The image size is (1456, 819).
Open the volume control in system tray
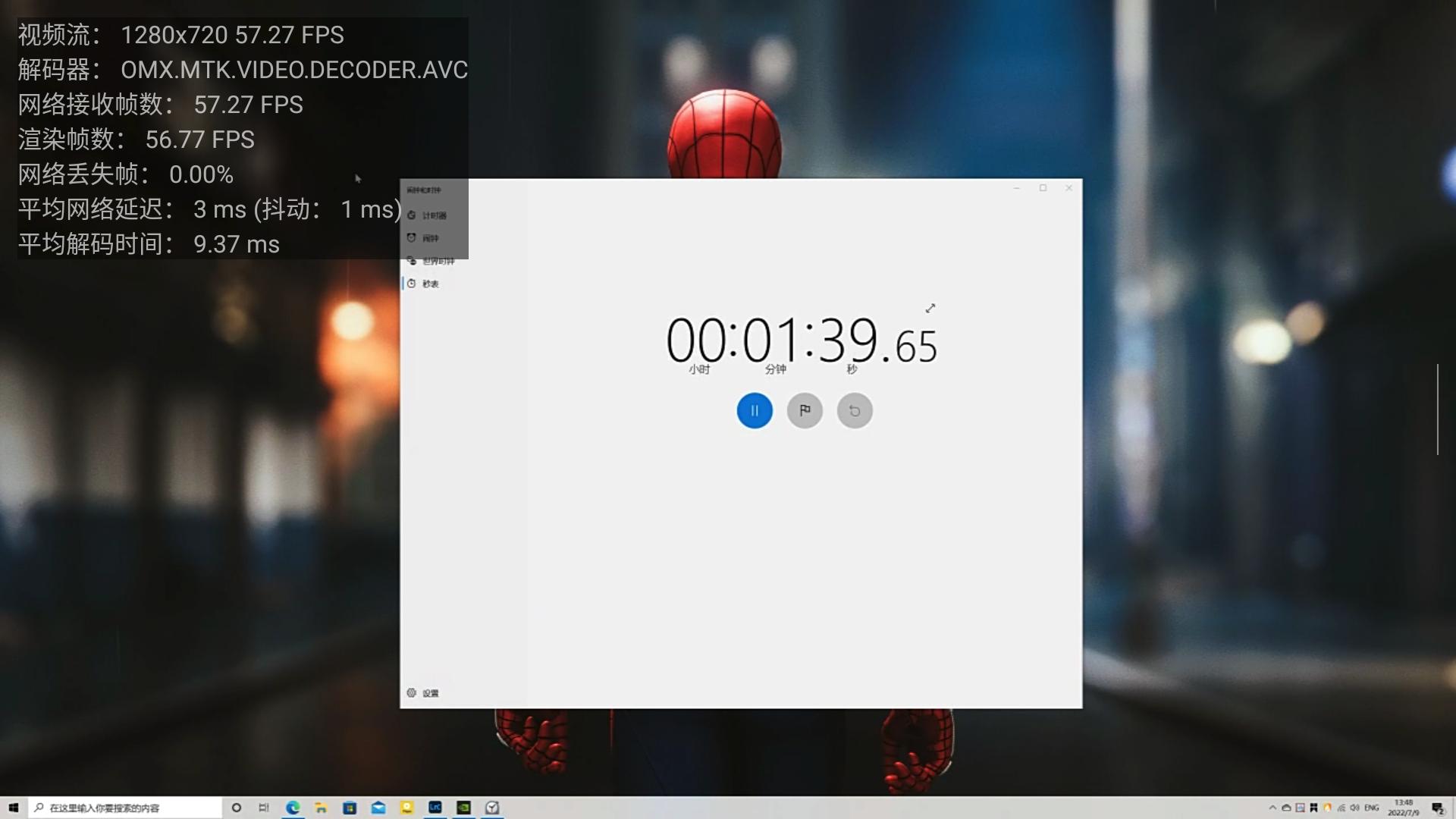[x=1354, y=808]
